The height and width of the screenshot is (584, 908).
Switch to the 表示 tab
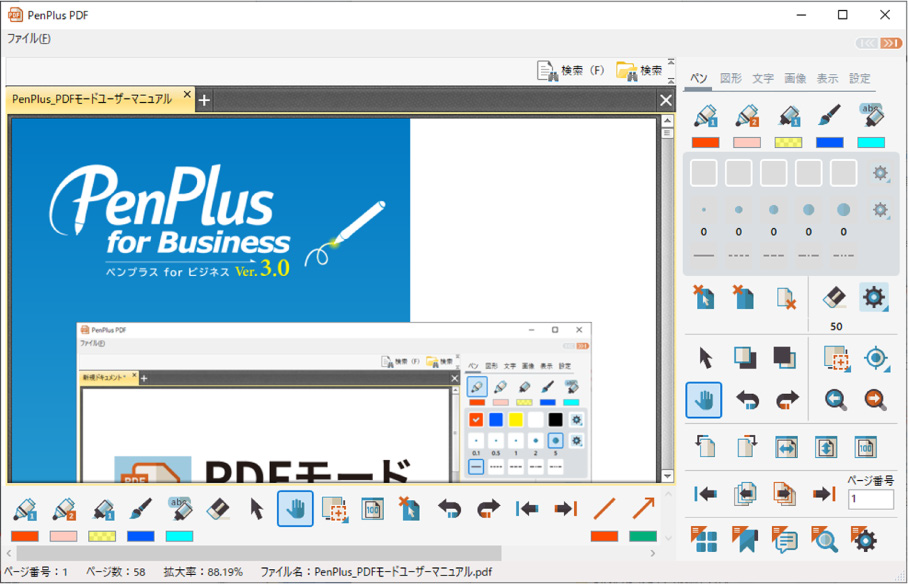828,78
